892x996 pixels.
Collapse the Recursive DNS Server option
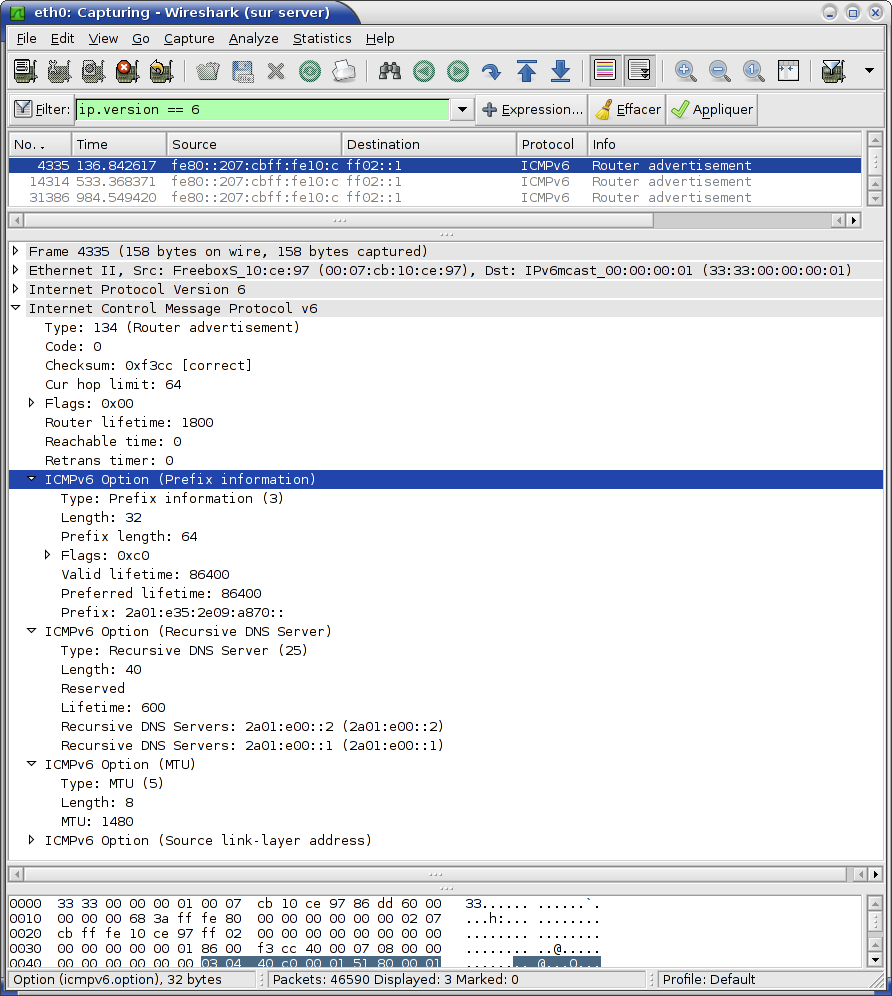(x=32, y=631)
